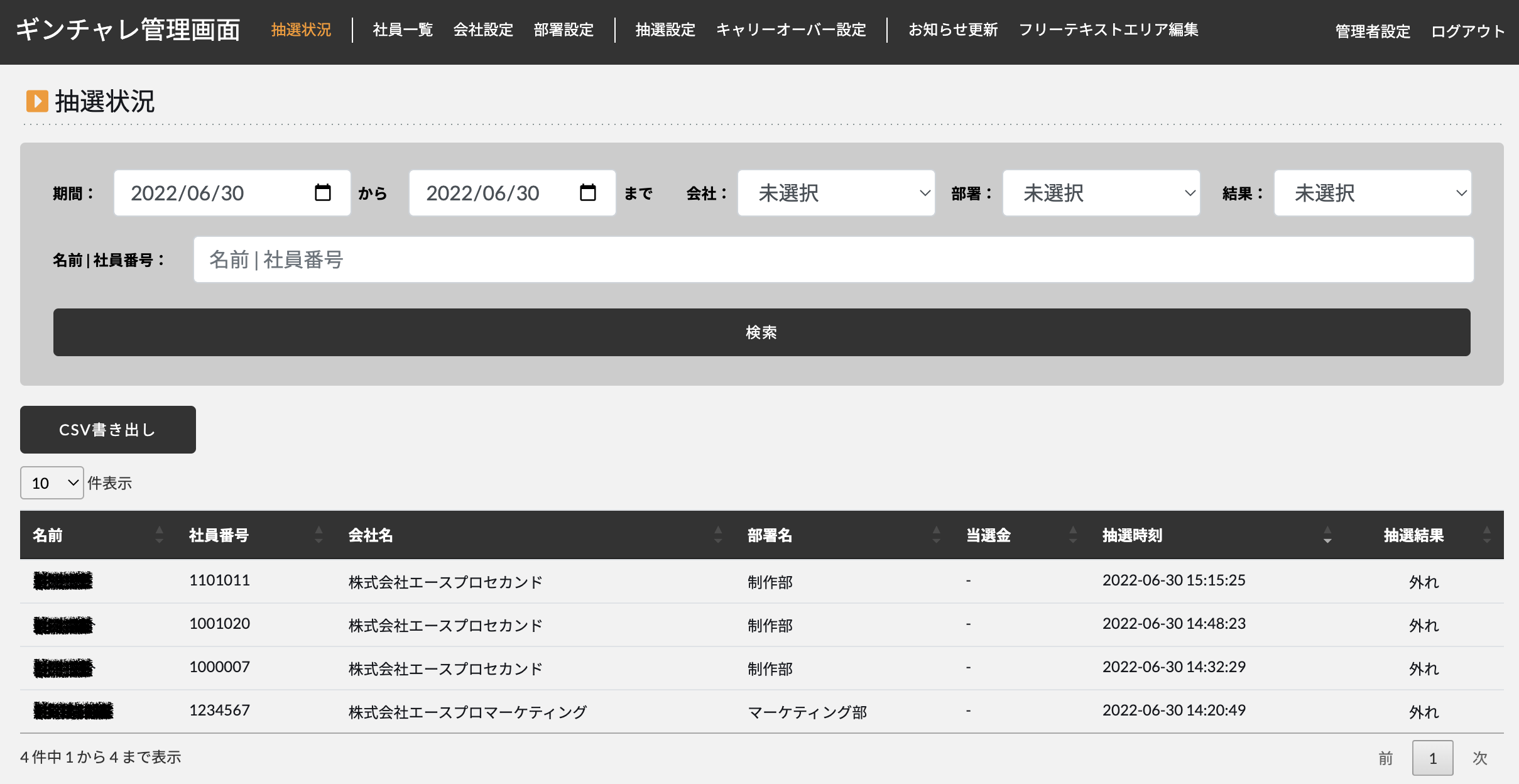Screen dimensions: 1519x784
Task: Sort table by 抽選時刻 column arrows
Action: 1327,535
